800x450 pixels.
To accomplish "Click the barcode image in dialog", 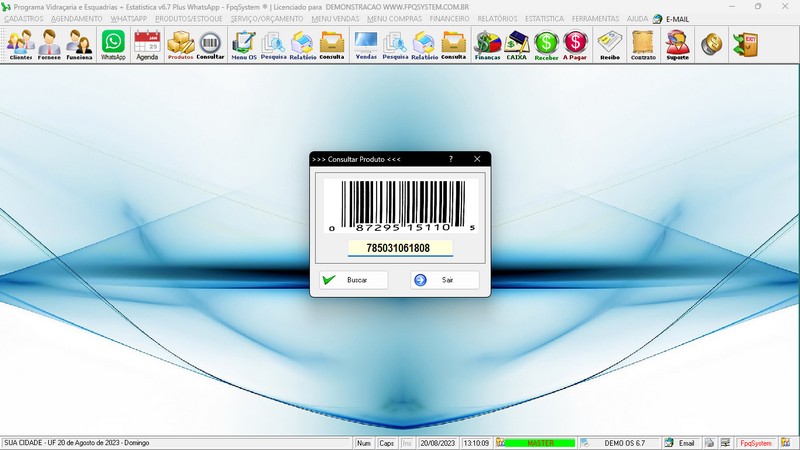I will [401, 206].
